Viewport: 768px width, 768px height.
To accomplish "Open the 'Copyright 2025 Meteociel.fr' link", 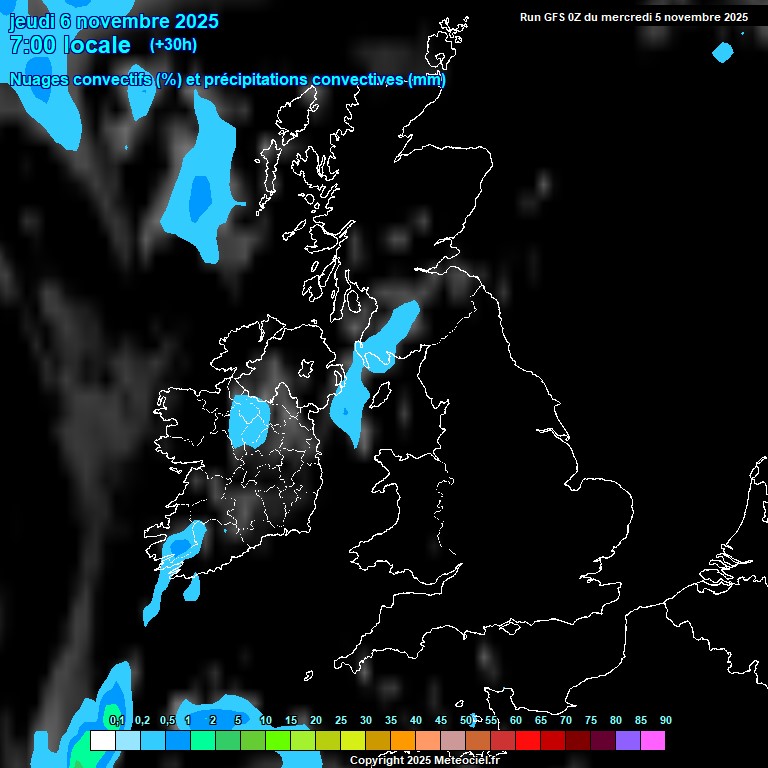I will (x=424, y=760).
